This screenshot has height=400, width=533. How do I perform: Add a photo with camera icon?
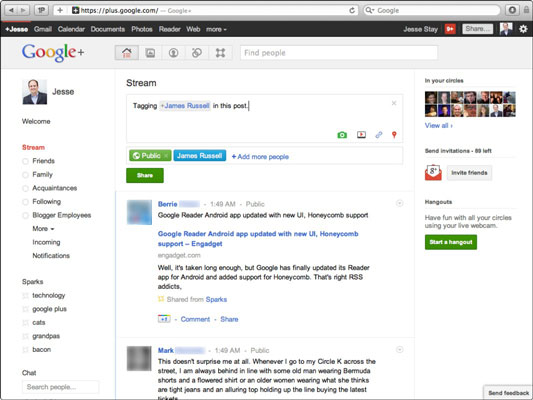(342, 135)
